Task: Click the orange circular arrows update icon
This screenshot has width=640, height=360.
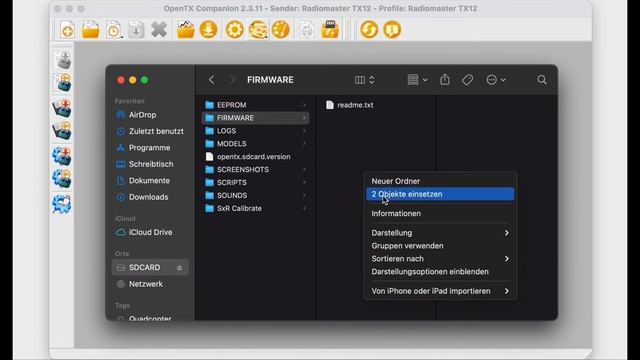Action: [369, 30]
